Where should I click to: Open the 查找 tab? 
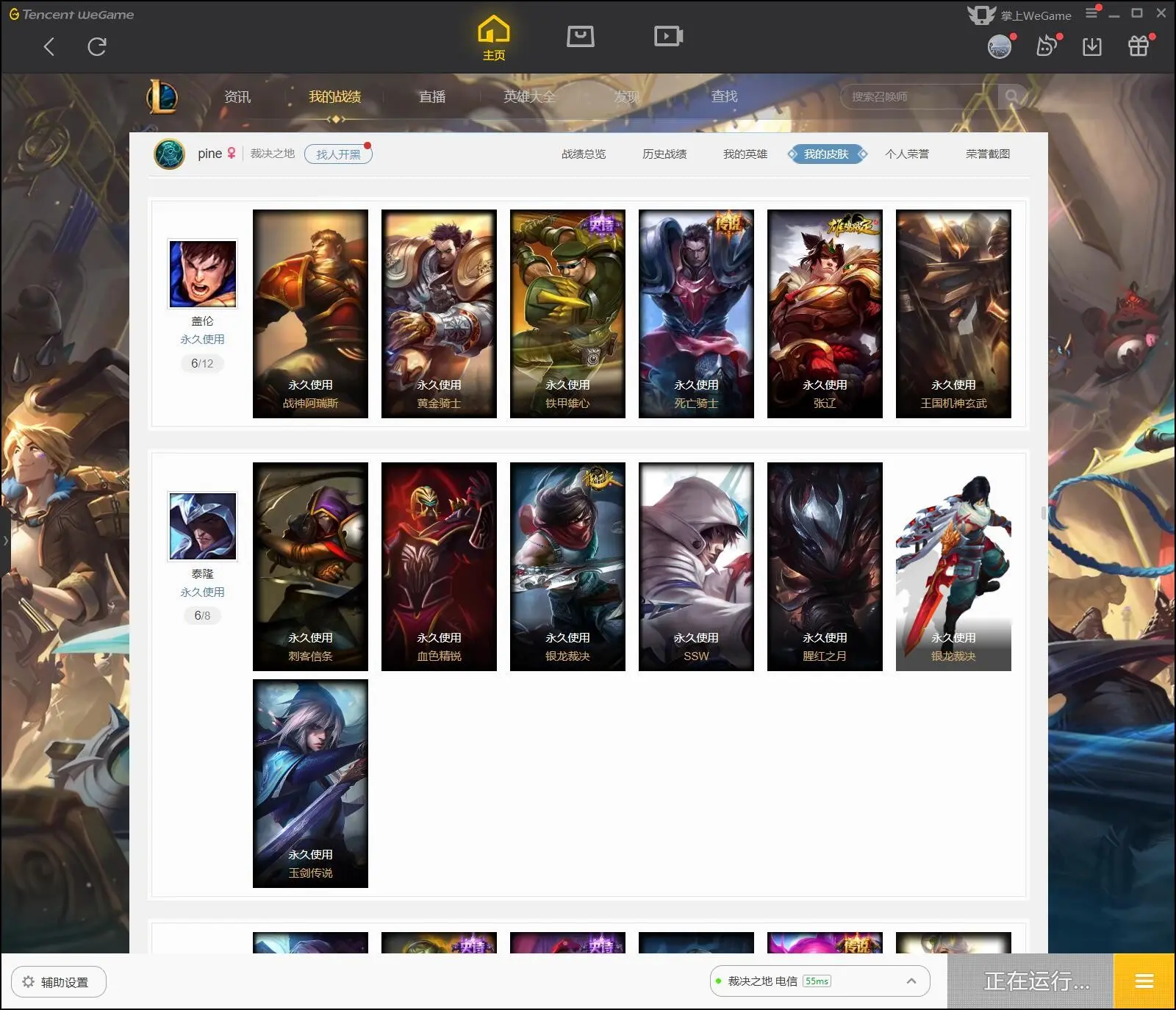pyautogui.click(x=724, y=96)
